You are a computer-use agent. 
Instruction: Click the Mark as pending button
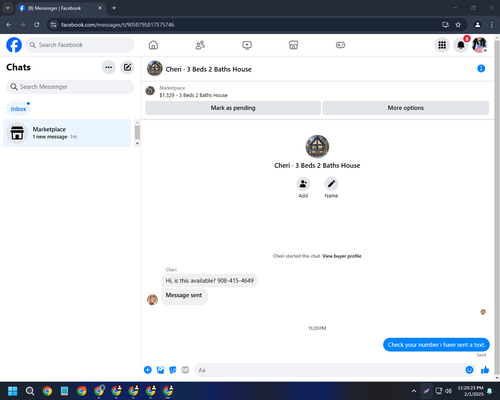click(233, 108)
